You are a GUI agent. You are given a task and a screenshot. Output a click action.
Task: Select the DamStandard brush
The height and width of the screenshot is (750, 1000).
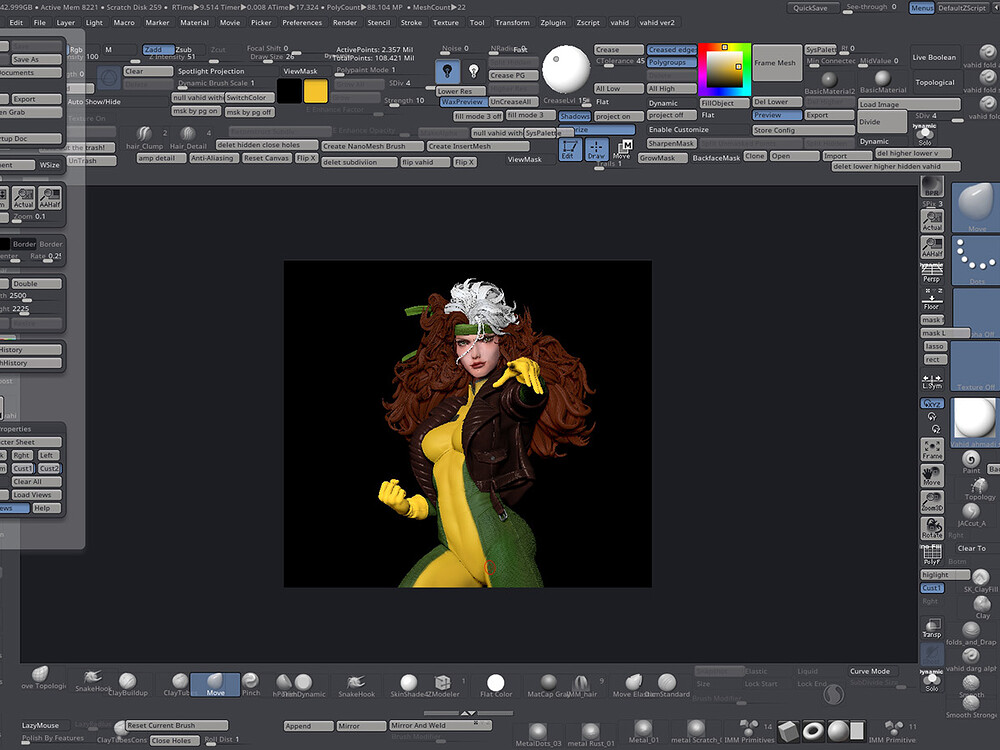pos(667,684)
